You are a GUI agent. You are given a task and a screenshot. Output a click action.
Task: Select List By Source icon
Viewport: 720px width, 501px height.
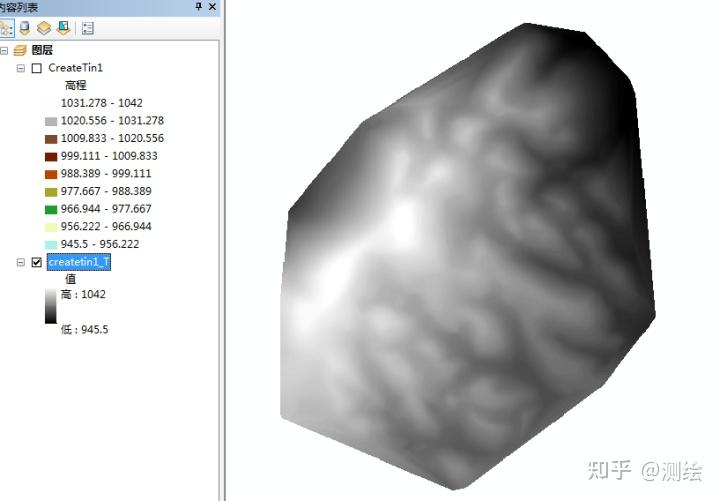25,28
